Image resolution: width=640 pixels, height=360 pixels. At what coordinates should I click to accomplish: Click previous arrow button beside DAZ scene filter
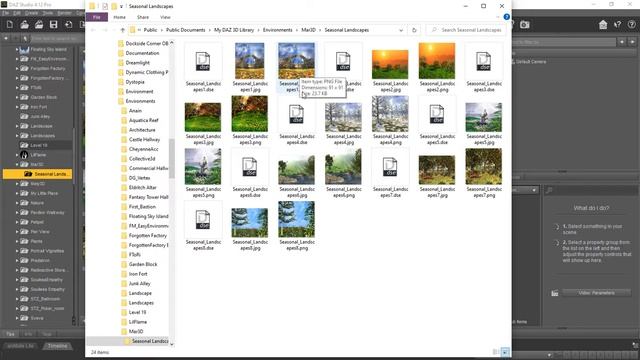[x=622, y=42]
